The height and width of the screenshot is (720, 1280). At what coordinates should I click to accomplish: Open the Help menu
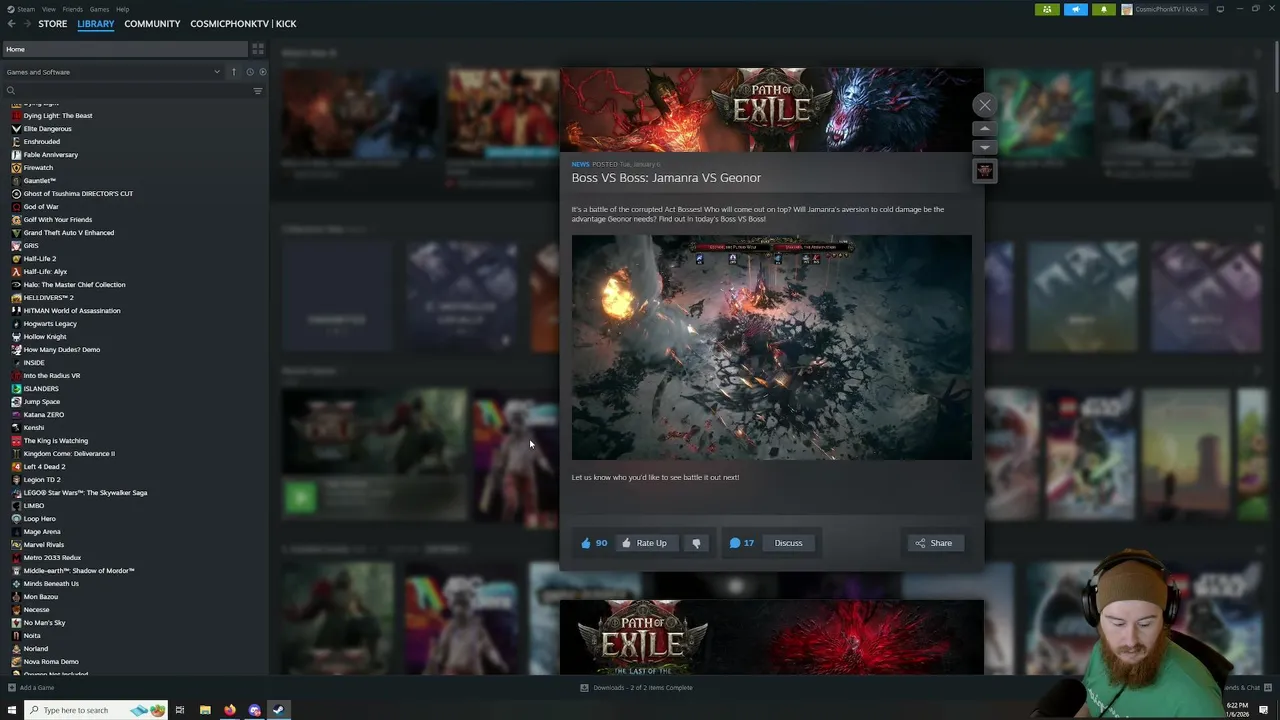click(122, 9)
